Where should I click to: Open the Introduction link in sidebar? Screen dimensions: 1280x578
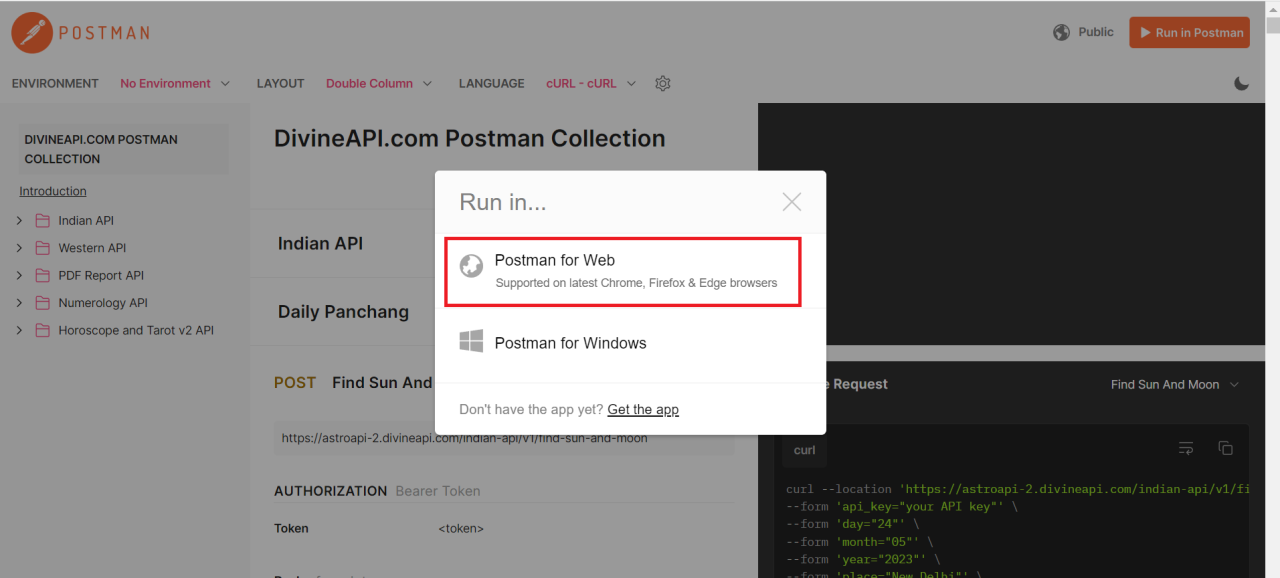(53, 191)
